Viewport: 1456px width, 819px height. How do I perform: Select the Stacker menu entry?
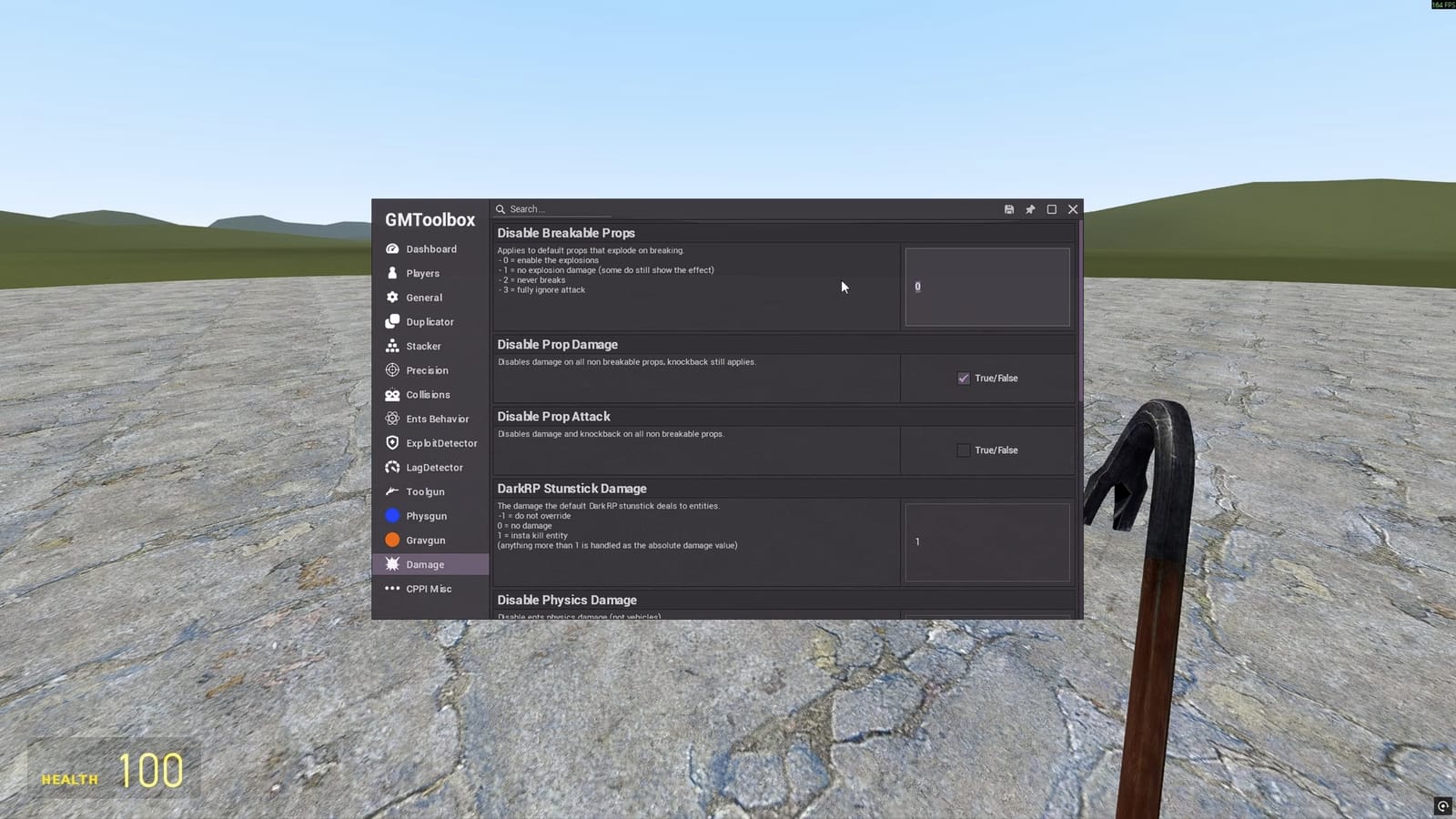[430, 346]
